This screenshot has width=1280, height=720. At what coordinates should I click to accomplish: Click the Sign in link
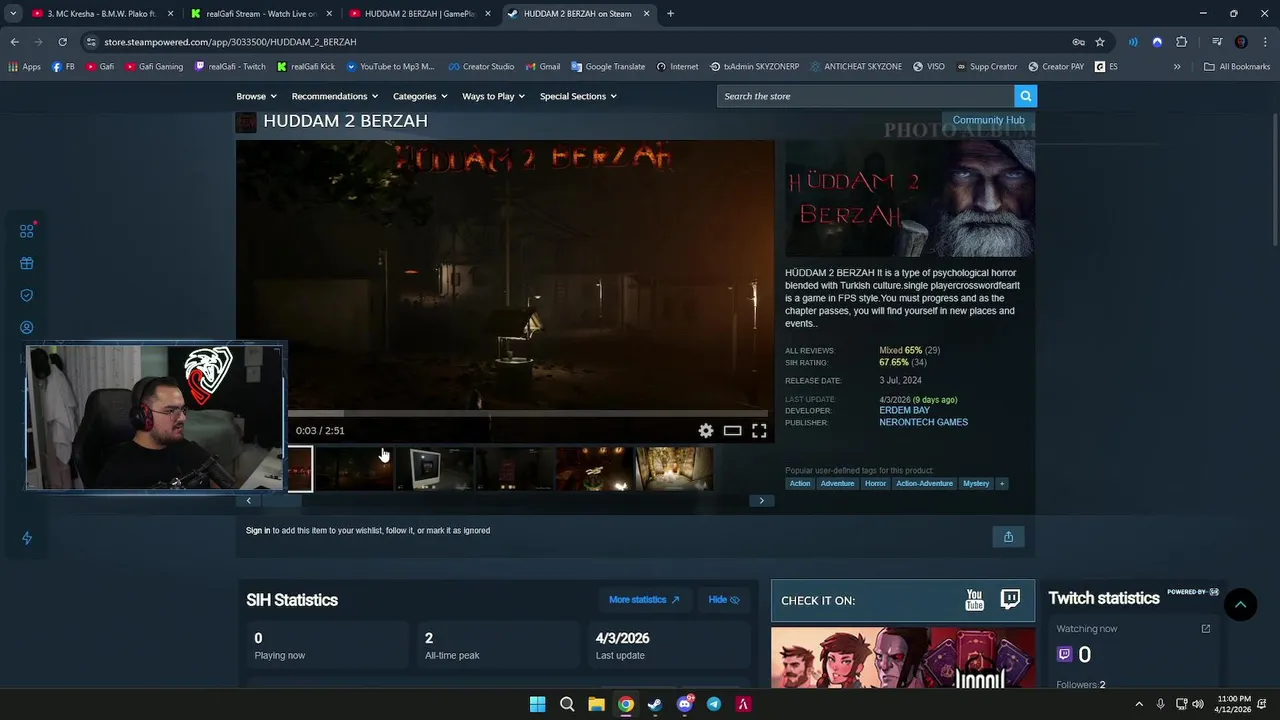point(258,530)
